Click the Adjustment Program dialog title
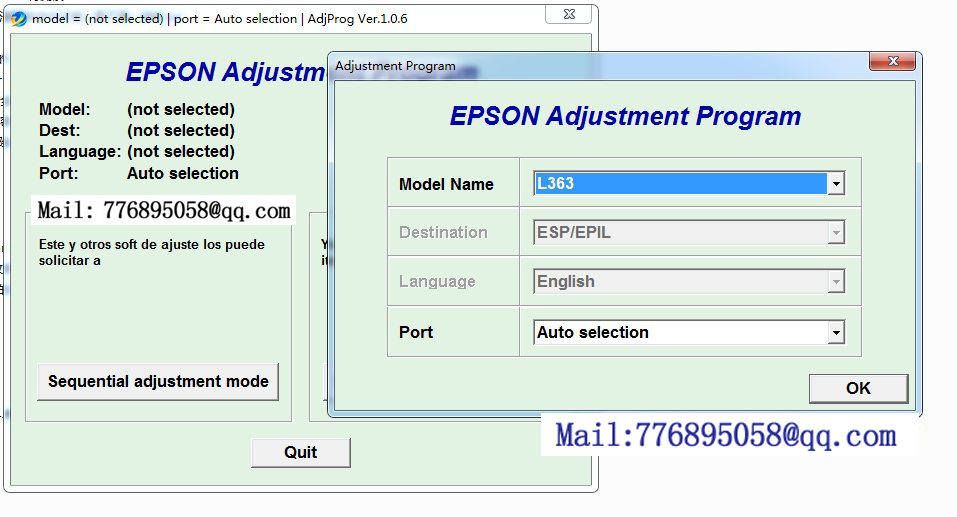 click(x=395, y=66)
